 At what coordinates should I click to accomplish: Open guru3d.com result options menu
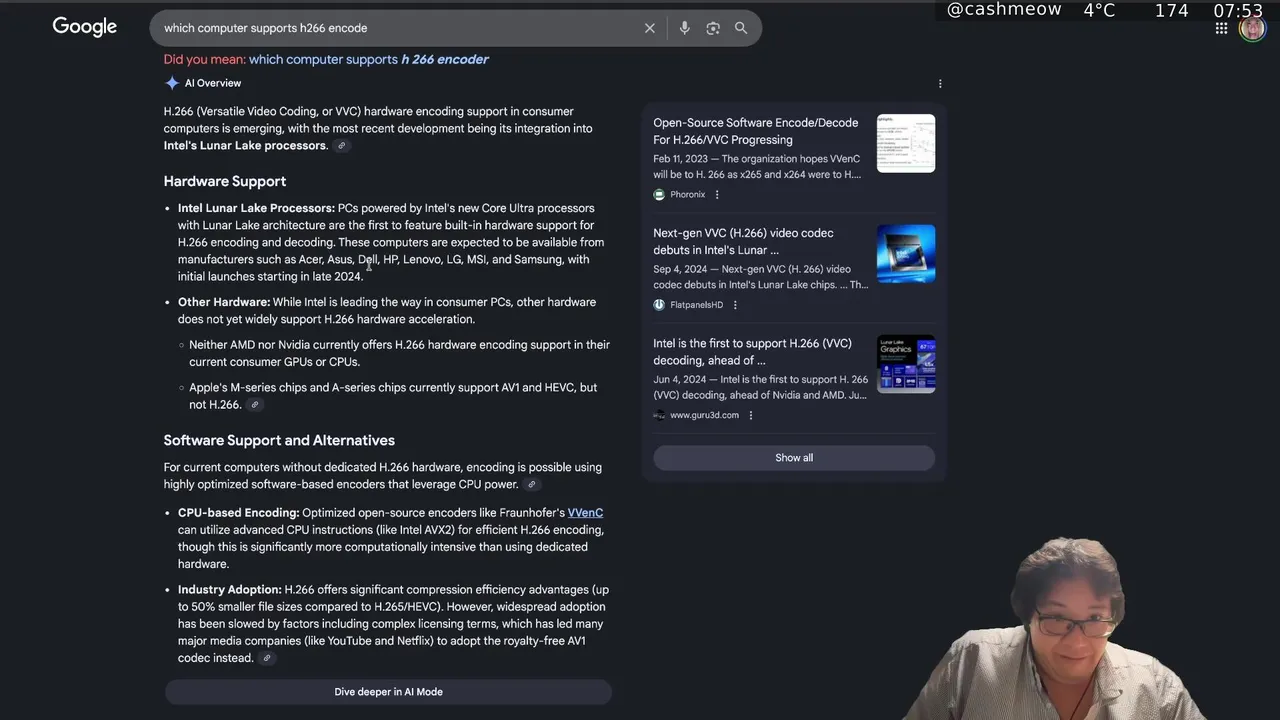pyautogui.click(x=751, y=416)
